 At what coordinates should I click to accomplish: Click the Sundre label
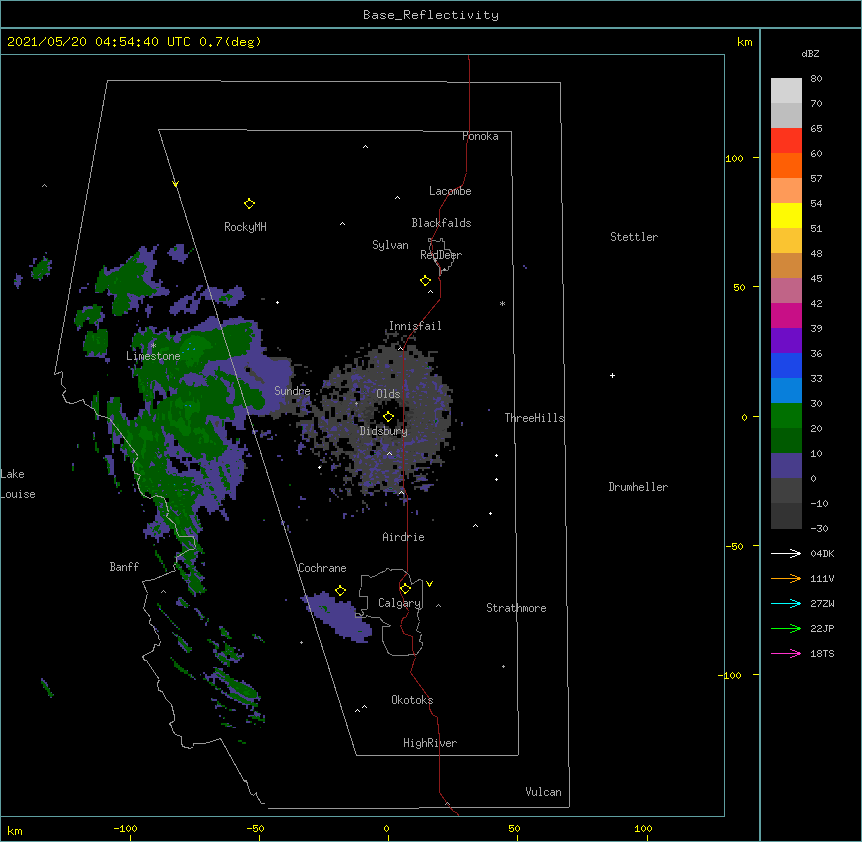292,391
